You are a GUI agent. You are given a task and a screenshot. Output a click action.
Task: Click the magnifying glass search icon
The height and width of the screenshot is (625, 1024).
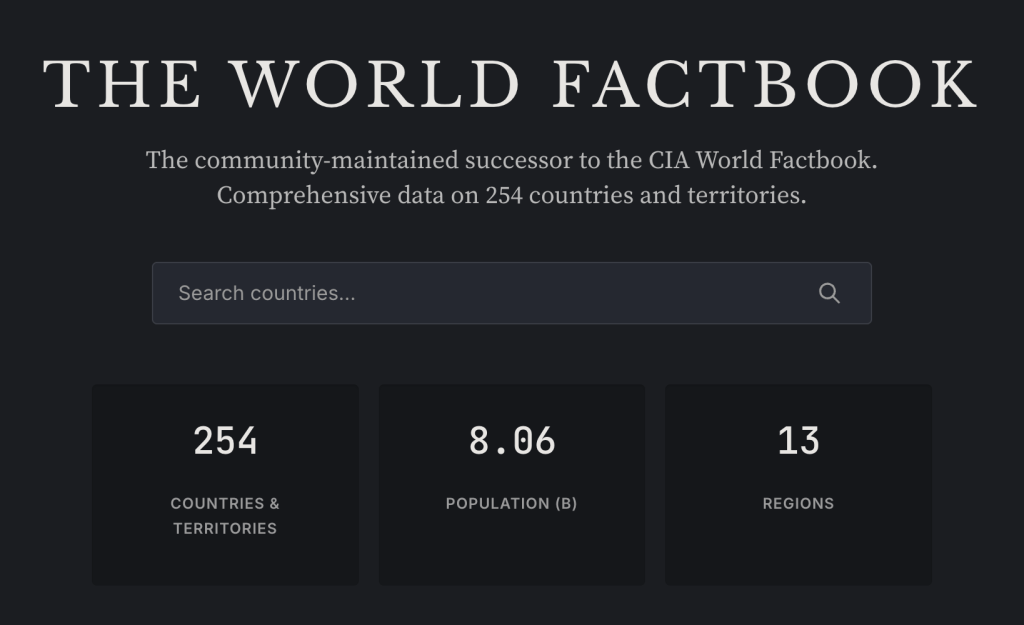pos(829,293)
